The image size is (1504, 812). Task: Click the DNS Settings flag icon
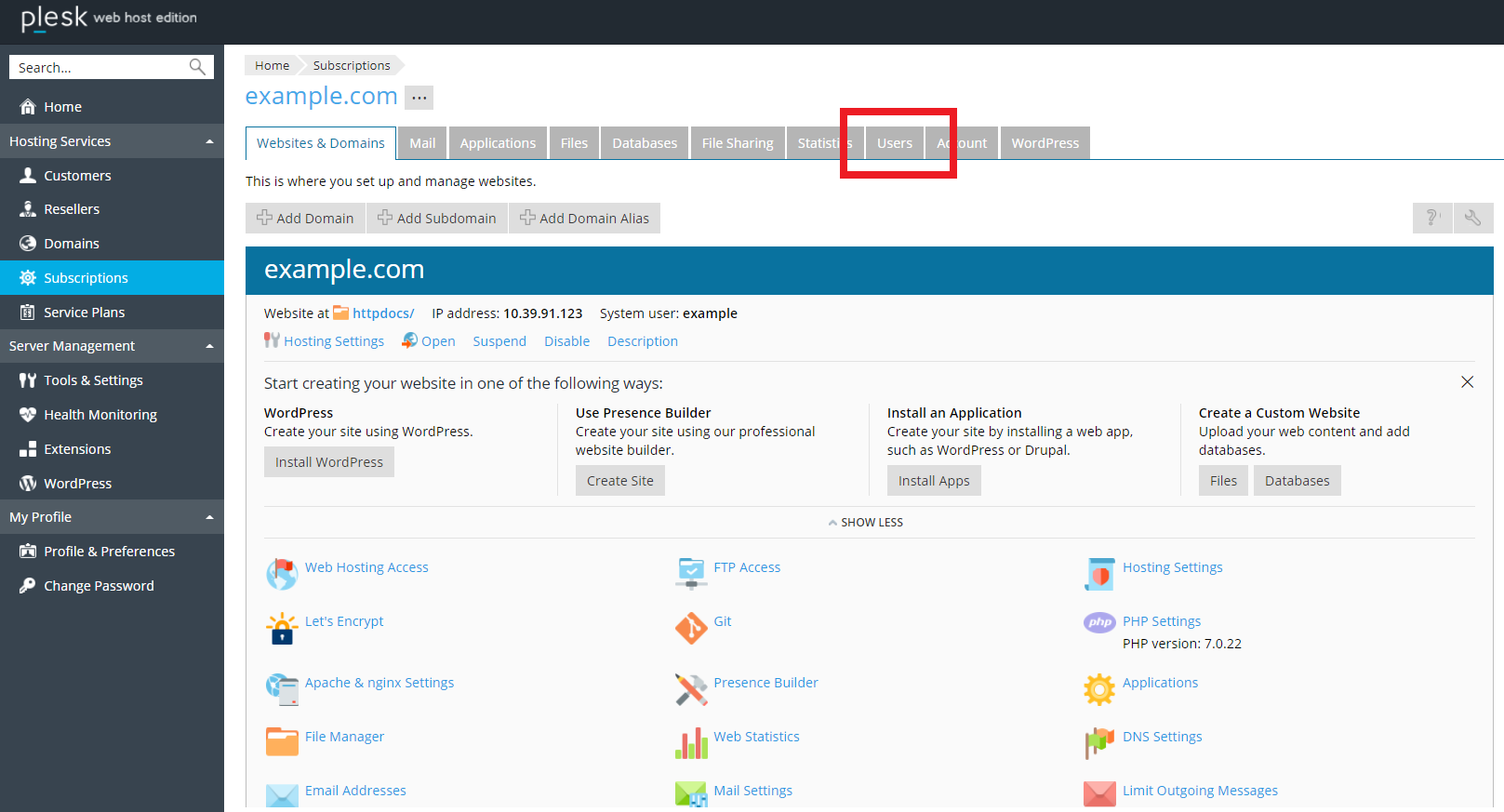(x=1099, y=742)
